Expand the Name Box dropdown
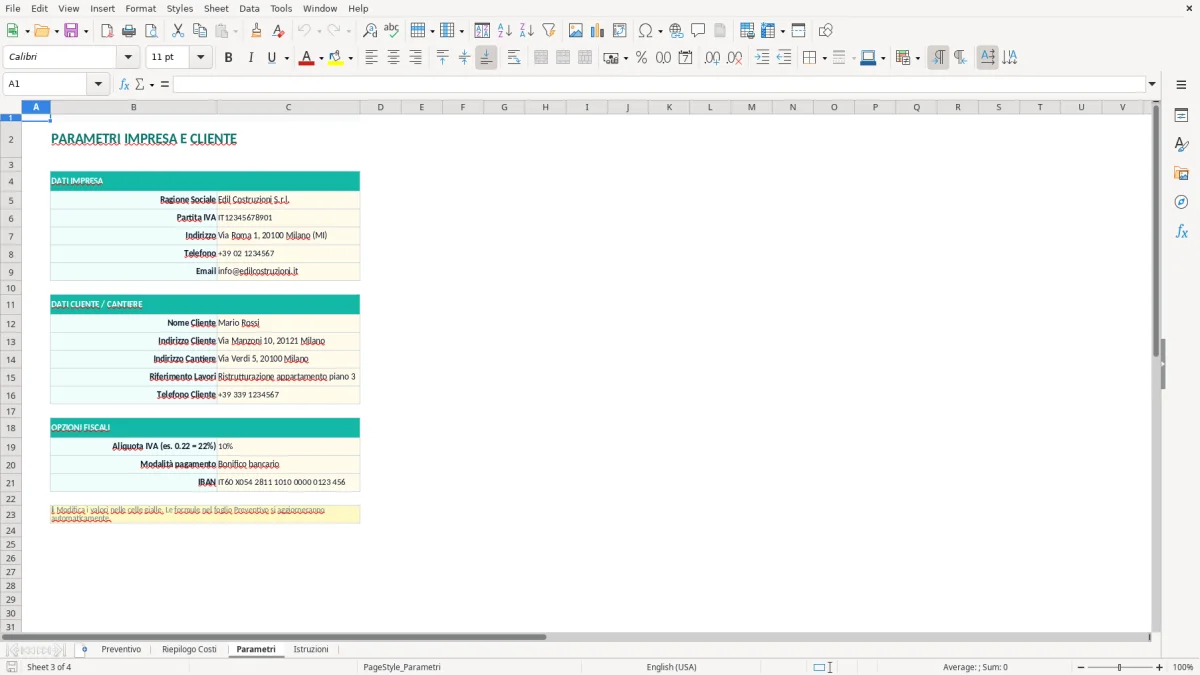Image resolution: width=1200 pixels, height=675 pixels. click(x=99, y=84)
